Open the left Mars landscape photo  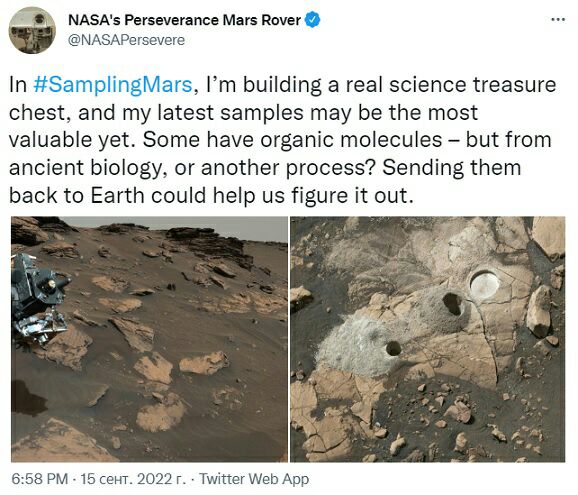(149, 339)
